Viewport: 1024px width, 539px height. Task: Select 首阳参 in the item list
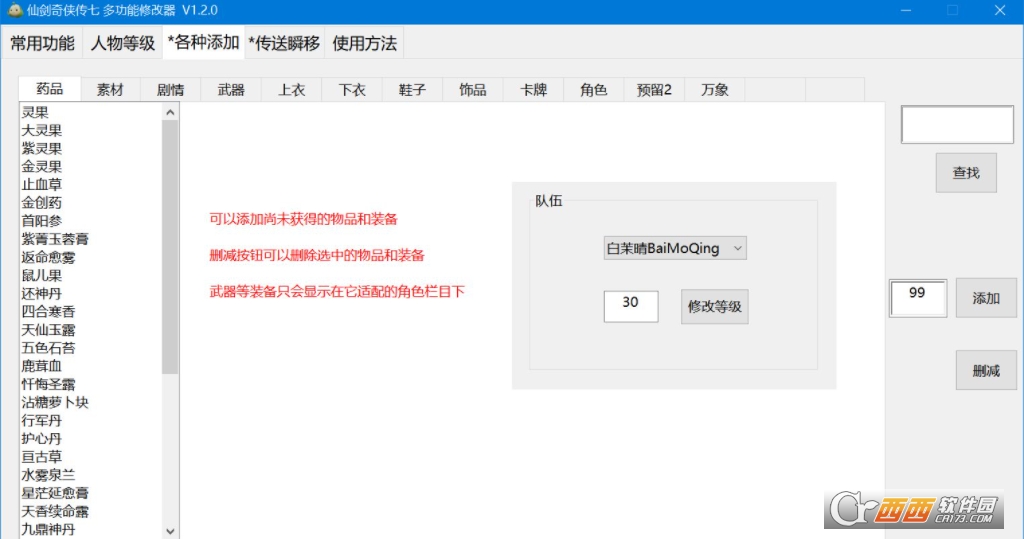[x=42, y=221]
